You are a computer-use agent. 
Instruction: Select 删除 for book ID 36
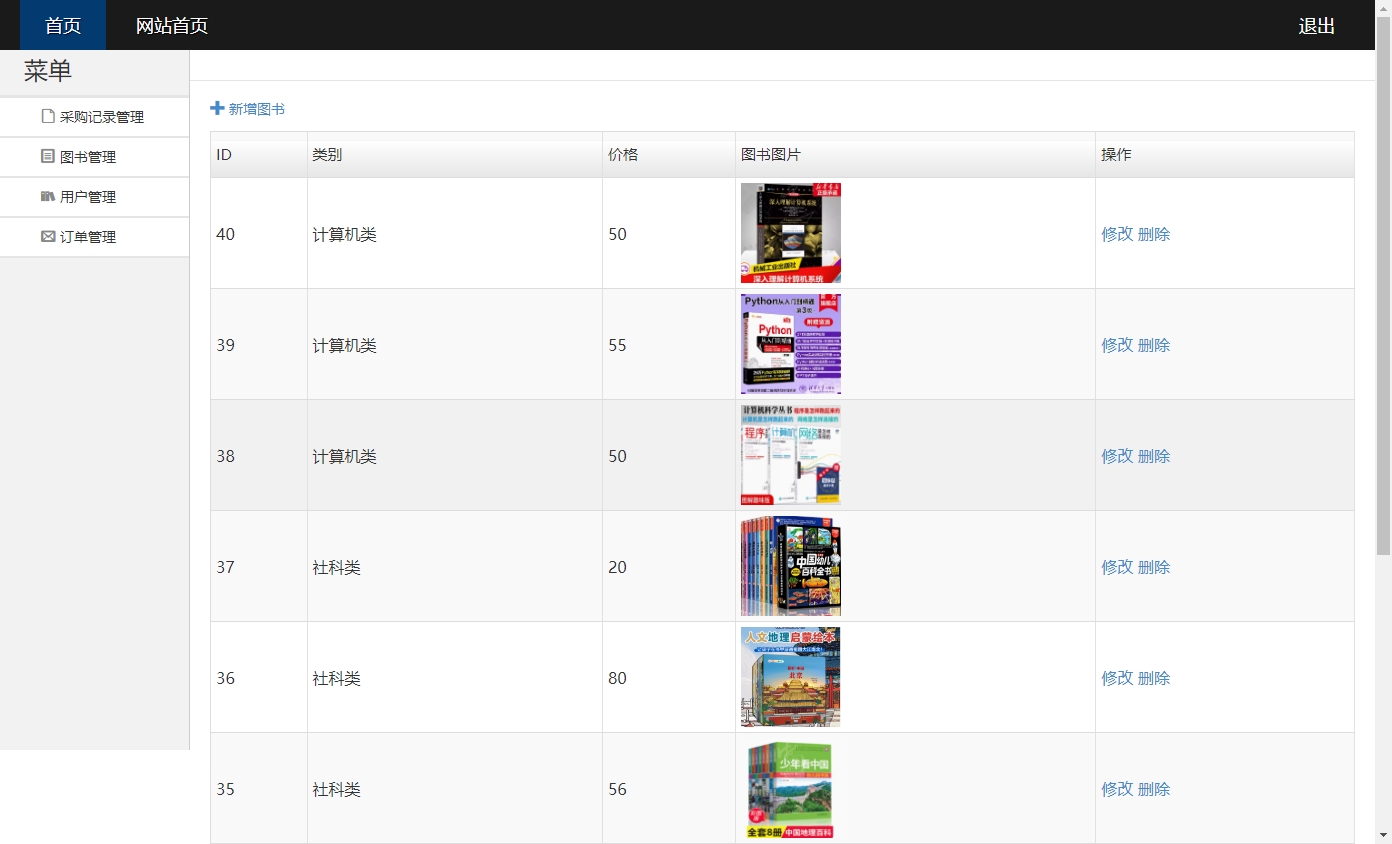pyautogui.click(x=1154, y=678)
